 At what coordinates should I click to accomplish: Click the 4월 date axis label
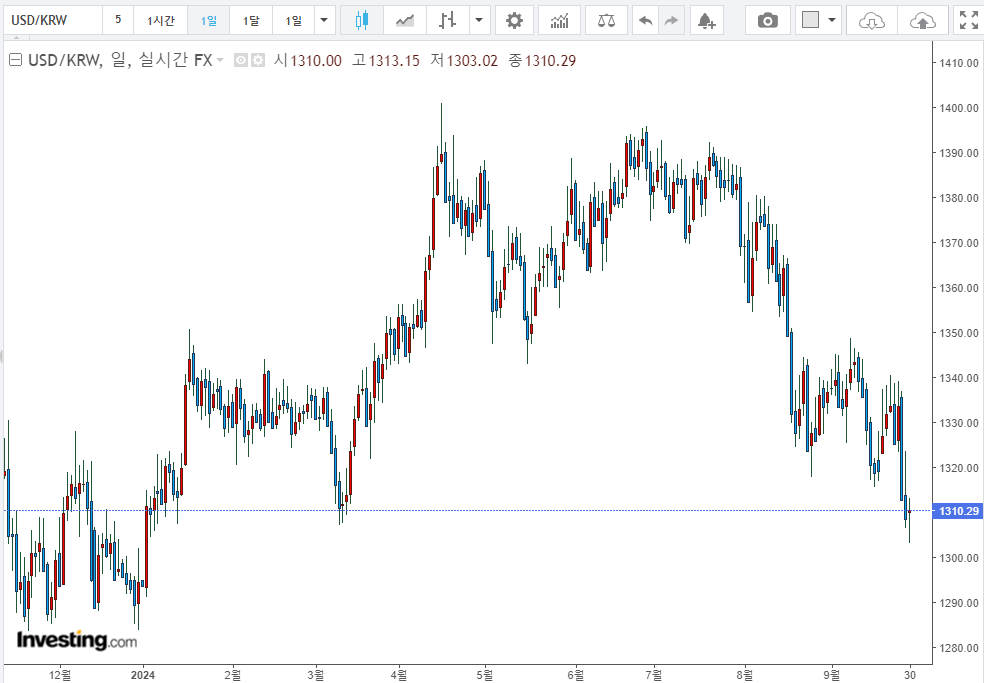(x=398, y=675)
